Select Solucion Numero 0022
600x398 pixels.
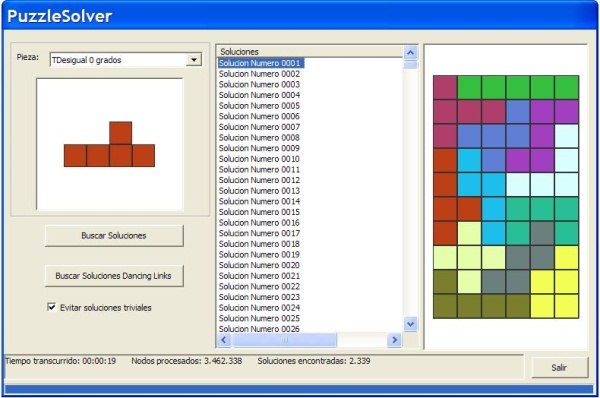click(259, 287)
